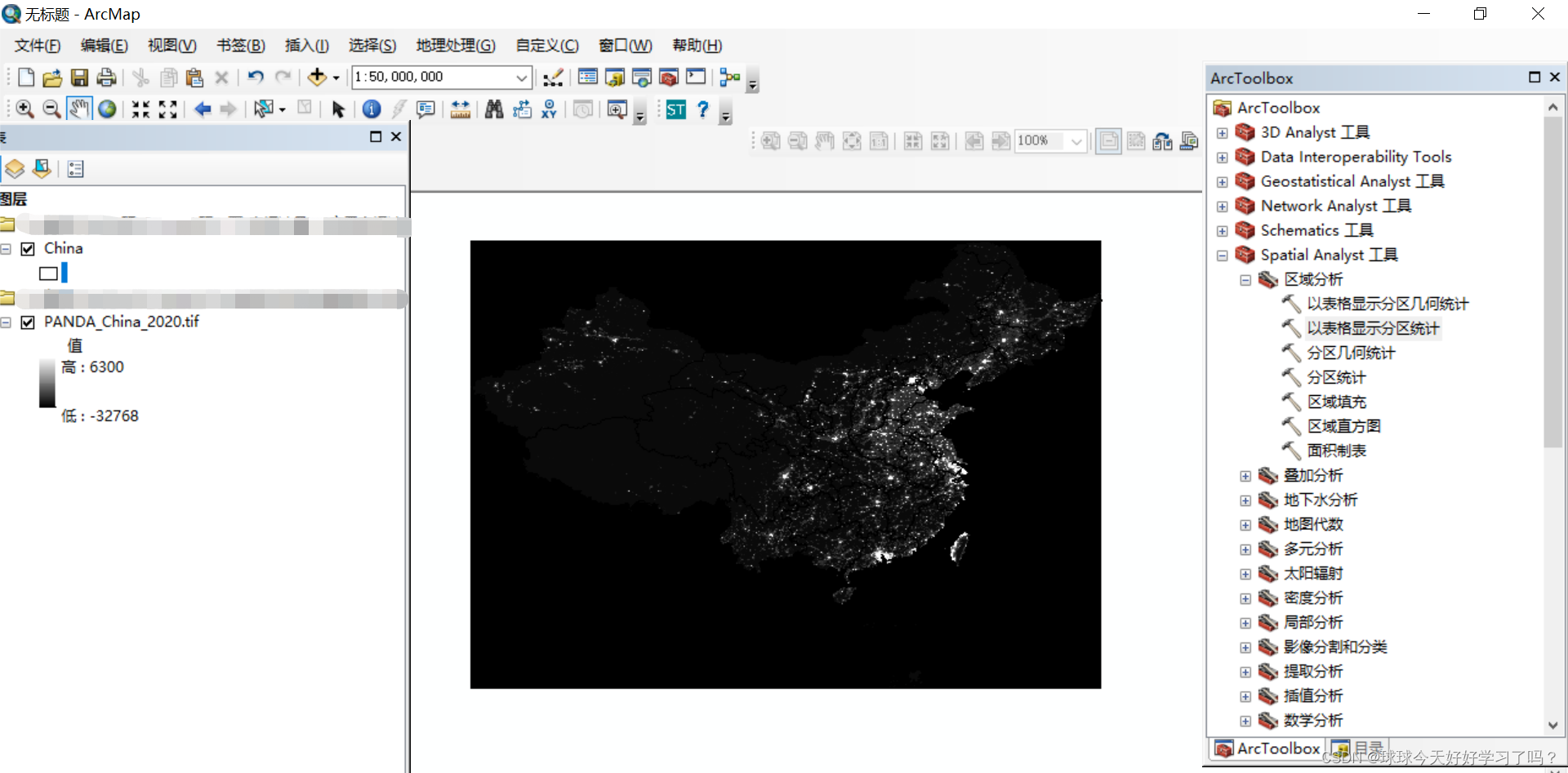Open the Select Features tool dropdown arrow
This screenshot has height=773, width=1568.
pyautogui.click(x=282, y=109)
